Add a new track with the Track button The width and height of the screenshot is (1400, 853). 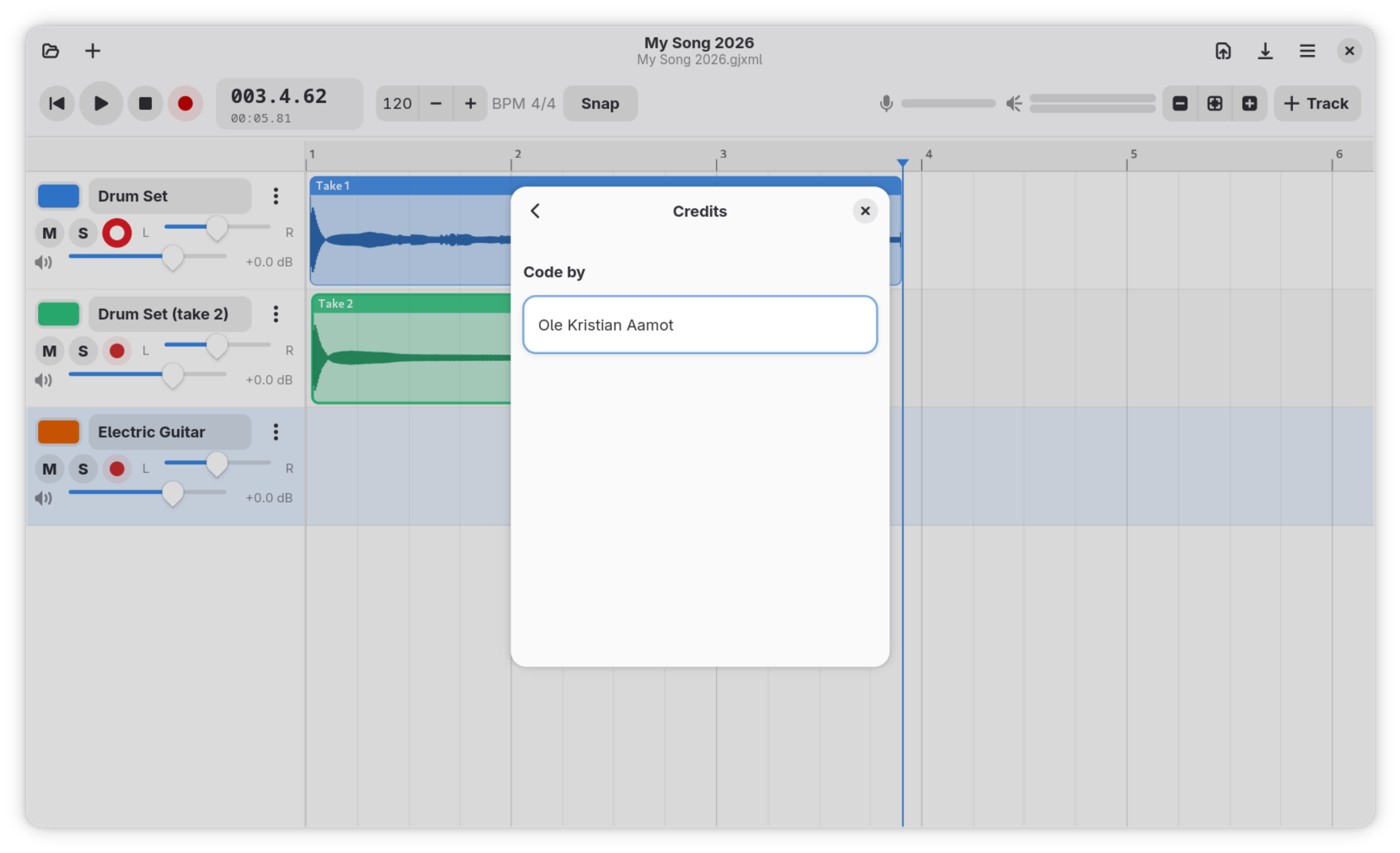click(x=1316, y=103)
